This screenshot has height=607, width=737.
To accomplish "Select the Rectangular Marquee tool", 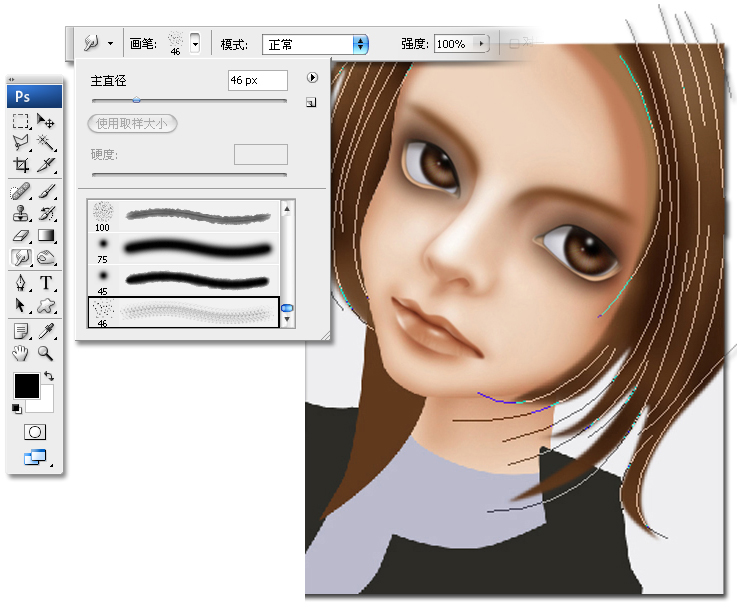I will [x=20, y=121].
